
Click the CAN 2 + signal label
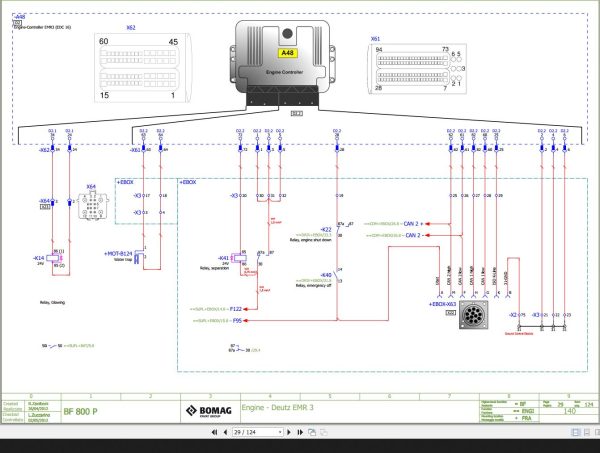(414, 223)
